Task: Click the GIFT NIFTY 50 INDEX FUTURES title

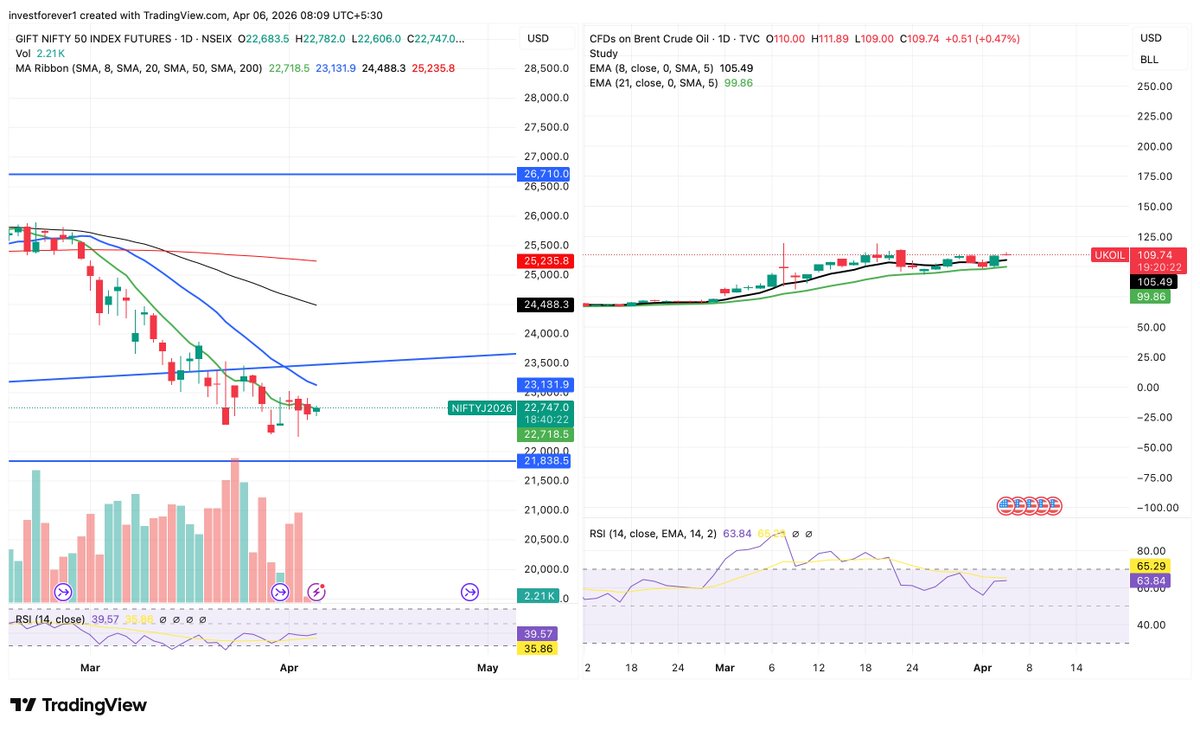Action: [95, 39]
